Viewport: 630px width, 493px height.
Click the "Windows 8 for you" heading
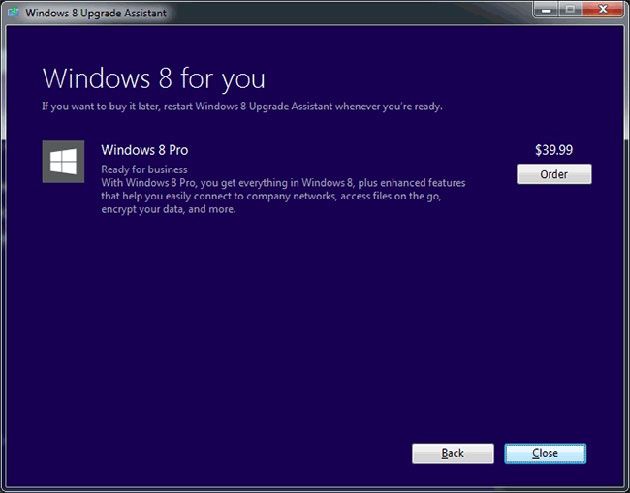tap(154, 79)
